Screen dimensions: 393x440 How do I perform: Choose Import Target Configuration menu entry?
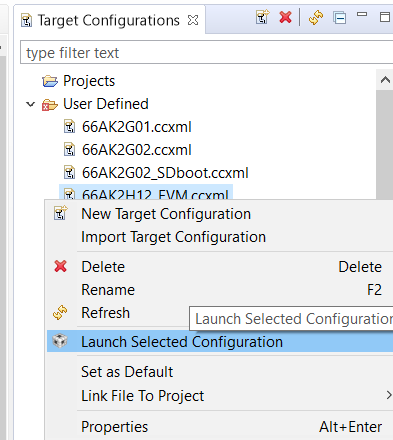click(220, 237)
